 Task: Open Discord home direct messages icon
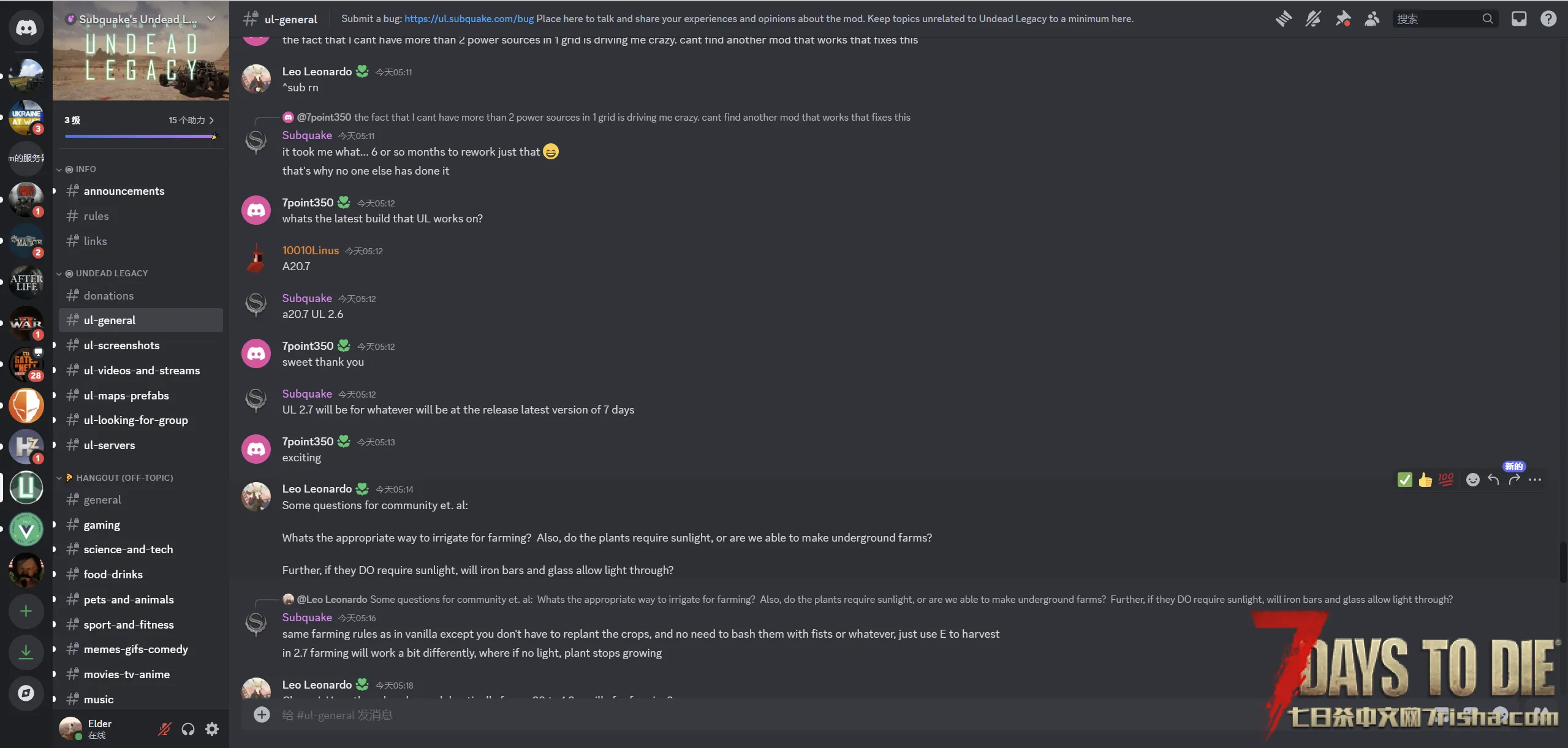point(26,28)
